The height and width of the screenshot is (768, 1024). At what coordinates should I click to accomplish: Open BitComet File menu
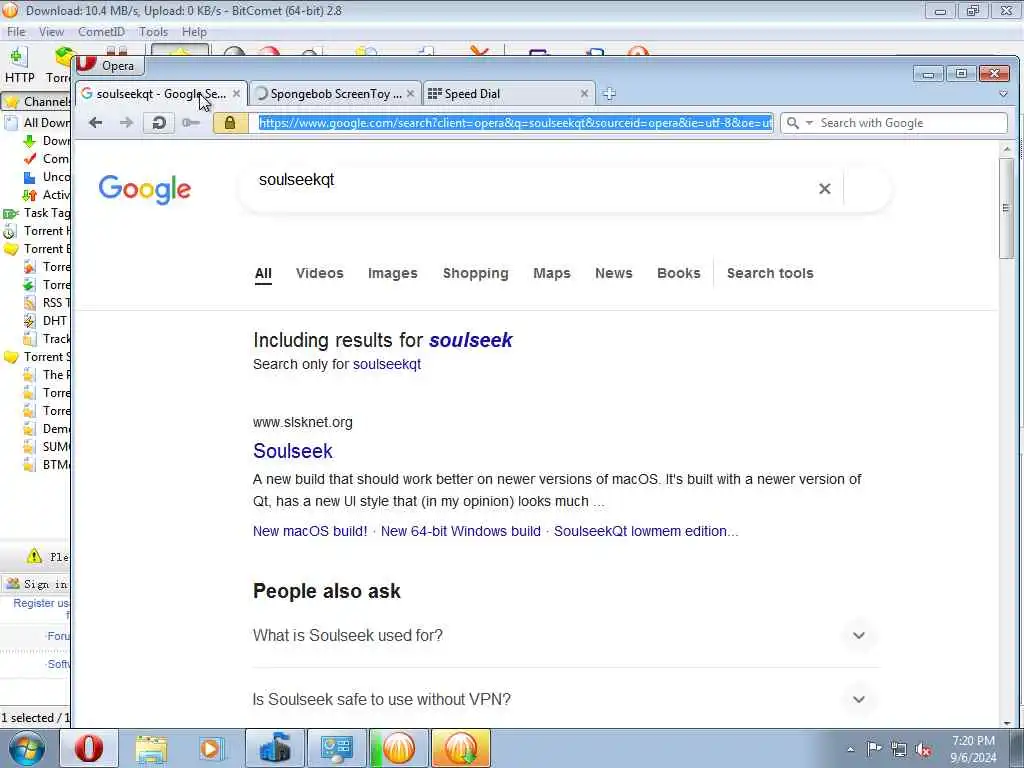16,31
